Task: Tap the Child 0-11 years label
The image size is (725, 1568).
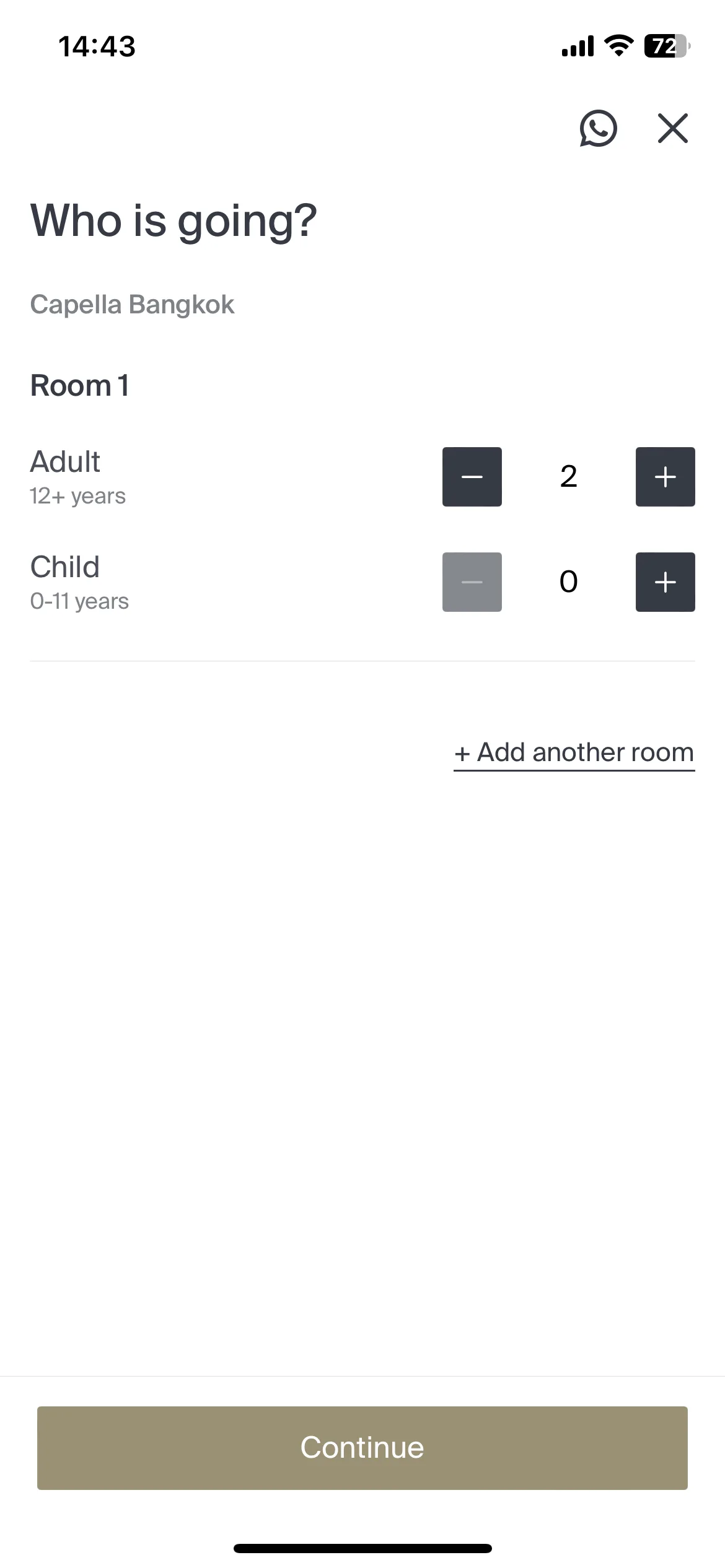Action: [79, 582]
